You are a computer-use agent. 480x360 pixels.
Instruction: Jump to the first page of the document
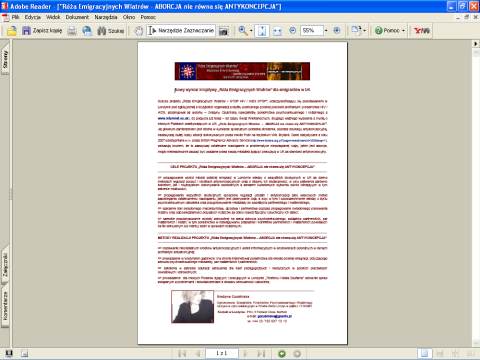(182, 354)
